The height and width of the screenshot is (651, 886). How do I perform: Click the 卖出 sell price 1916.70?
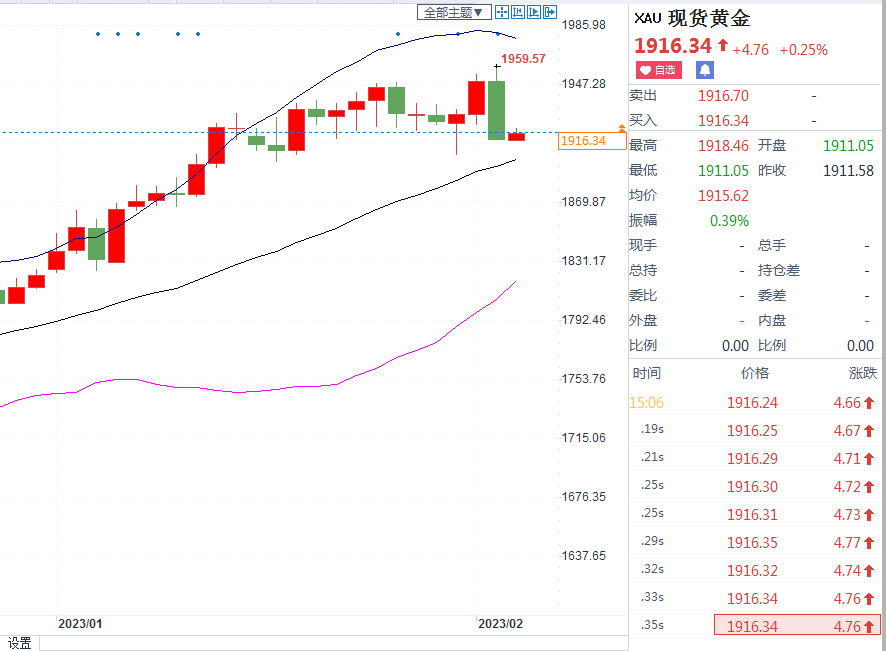click(x=723, y=96)
